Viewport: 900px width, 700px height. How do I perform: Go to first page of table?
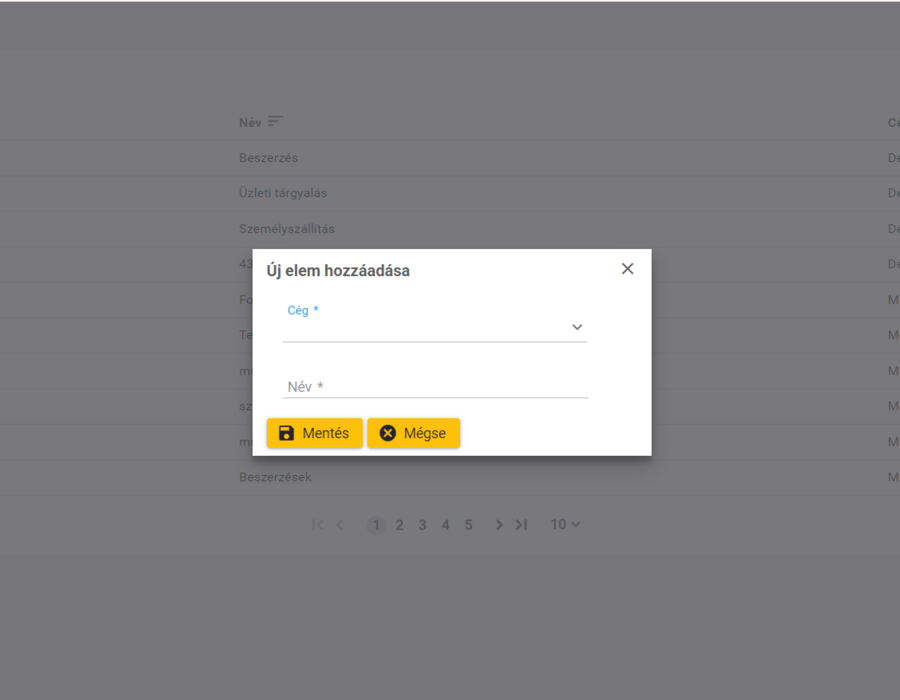click(x=317, y=525)
